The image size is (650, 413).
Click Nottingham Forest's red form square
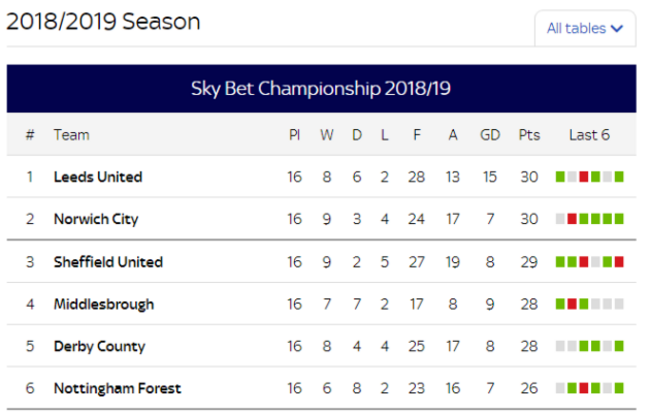[x=584, y=389]
